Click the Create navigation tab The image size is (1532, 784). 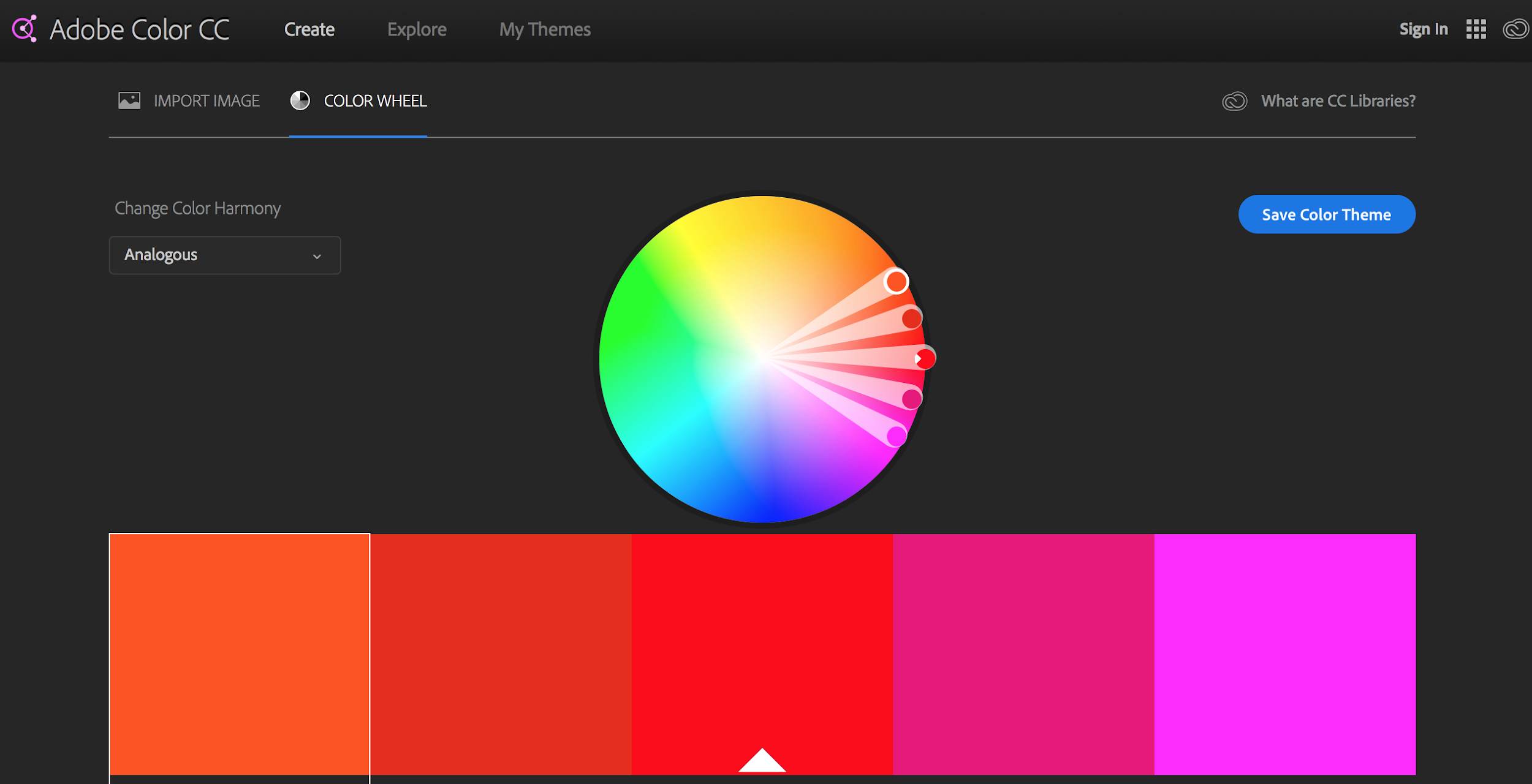click(308, 30)
